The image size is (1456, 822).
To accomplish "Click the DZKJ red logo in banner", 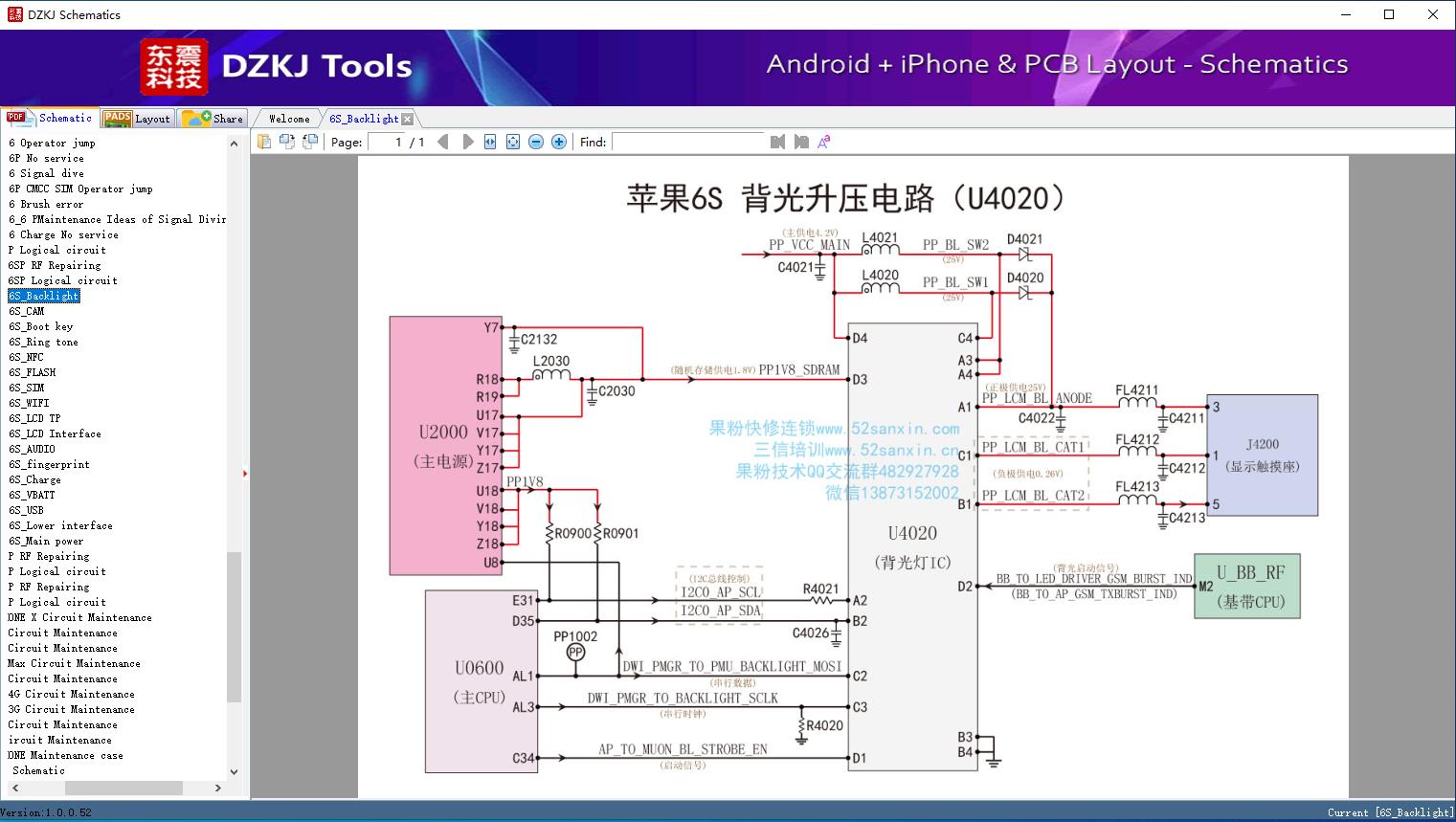I will pos(174,67).
